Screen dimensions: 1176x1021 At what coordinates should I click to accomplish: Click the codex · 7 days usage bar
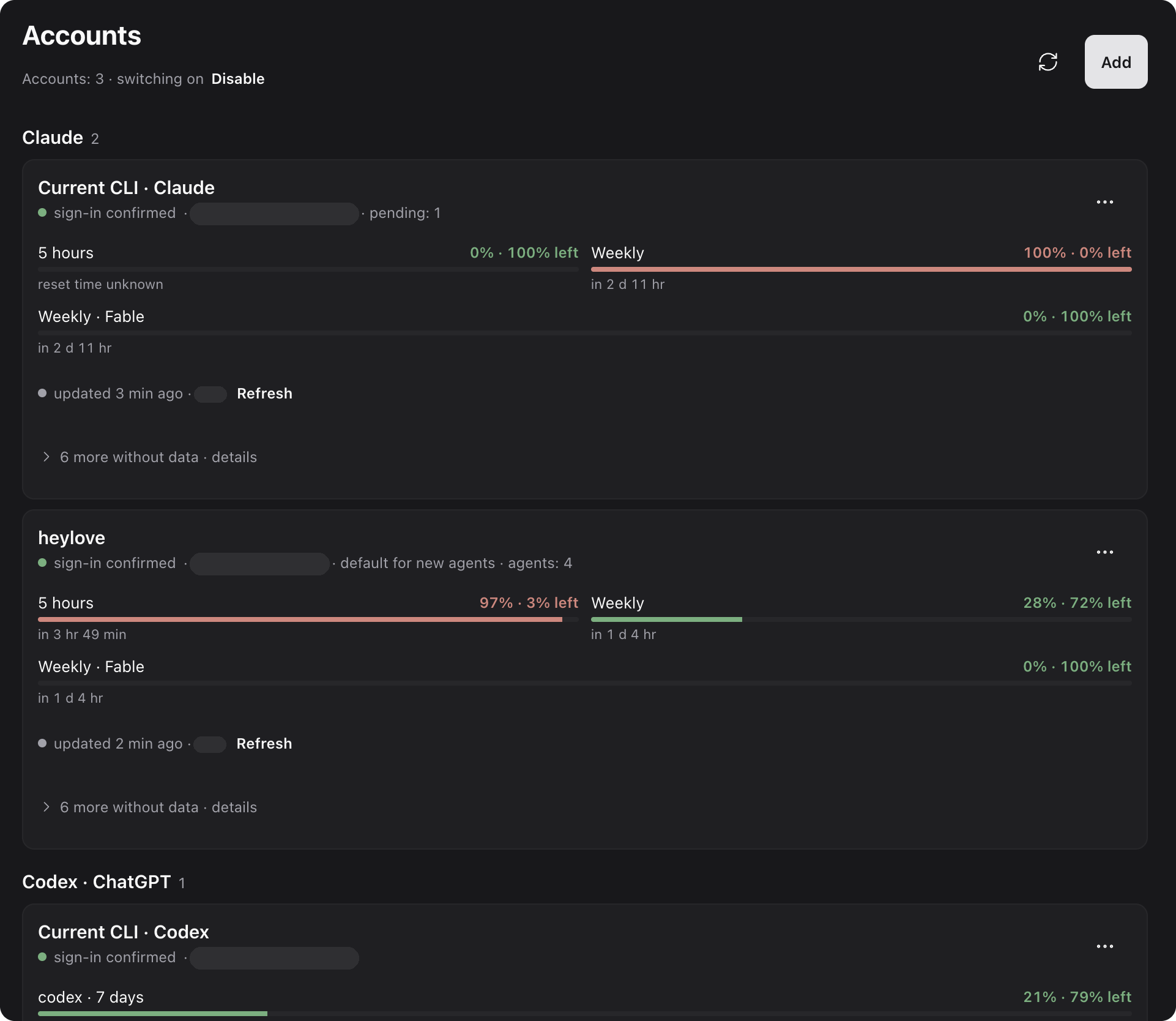pyautogui.click(x=585, y=1014)
